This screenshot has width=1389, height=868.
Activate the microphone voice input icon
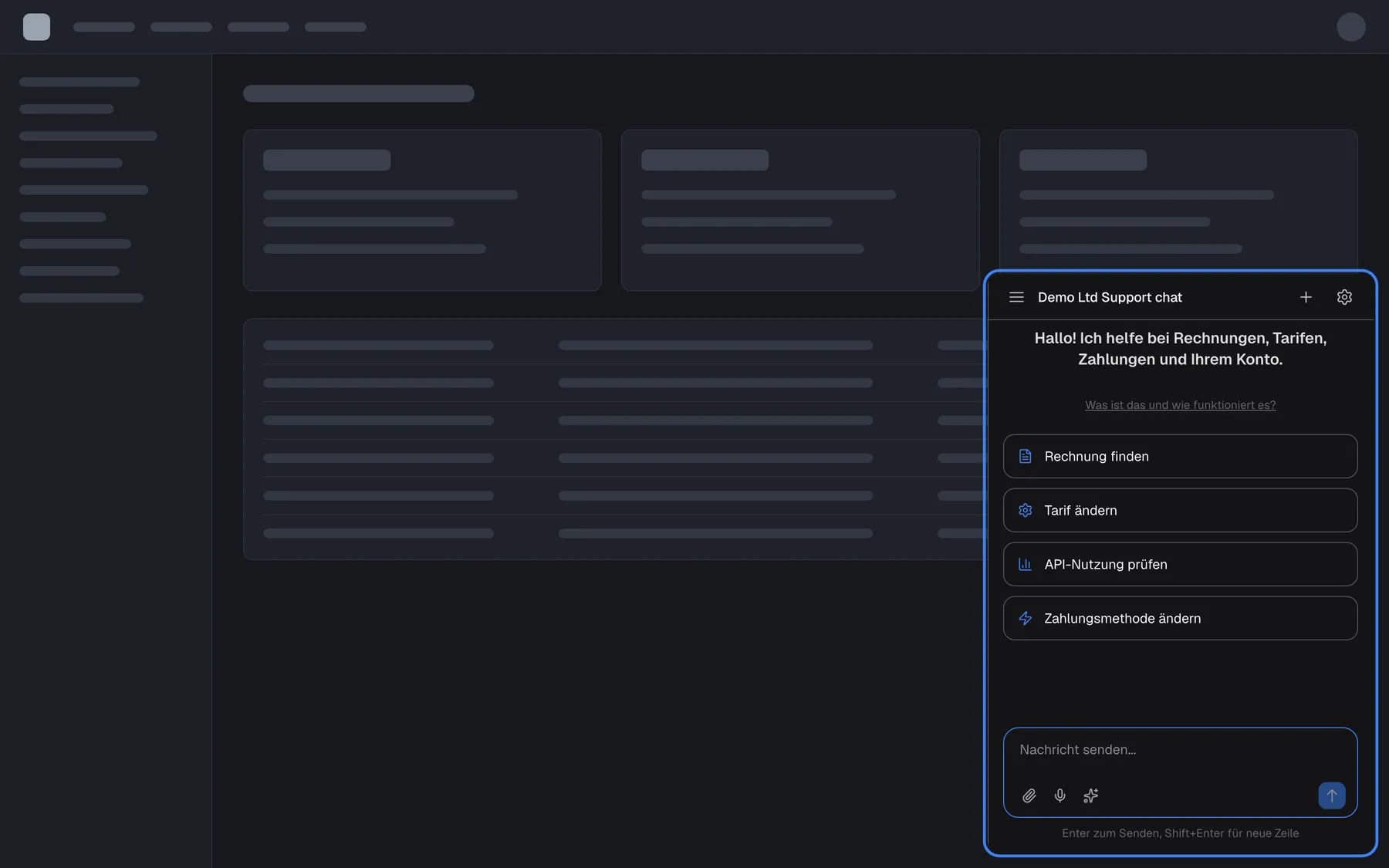point(1060,795)
